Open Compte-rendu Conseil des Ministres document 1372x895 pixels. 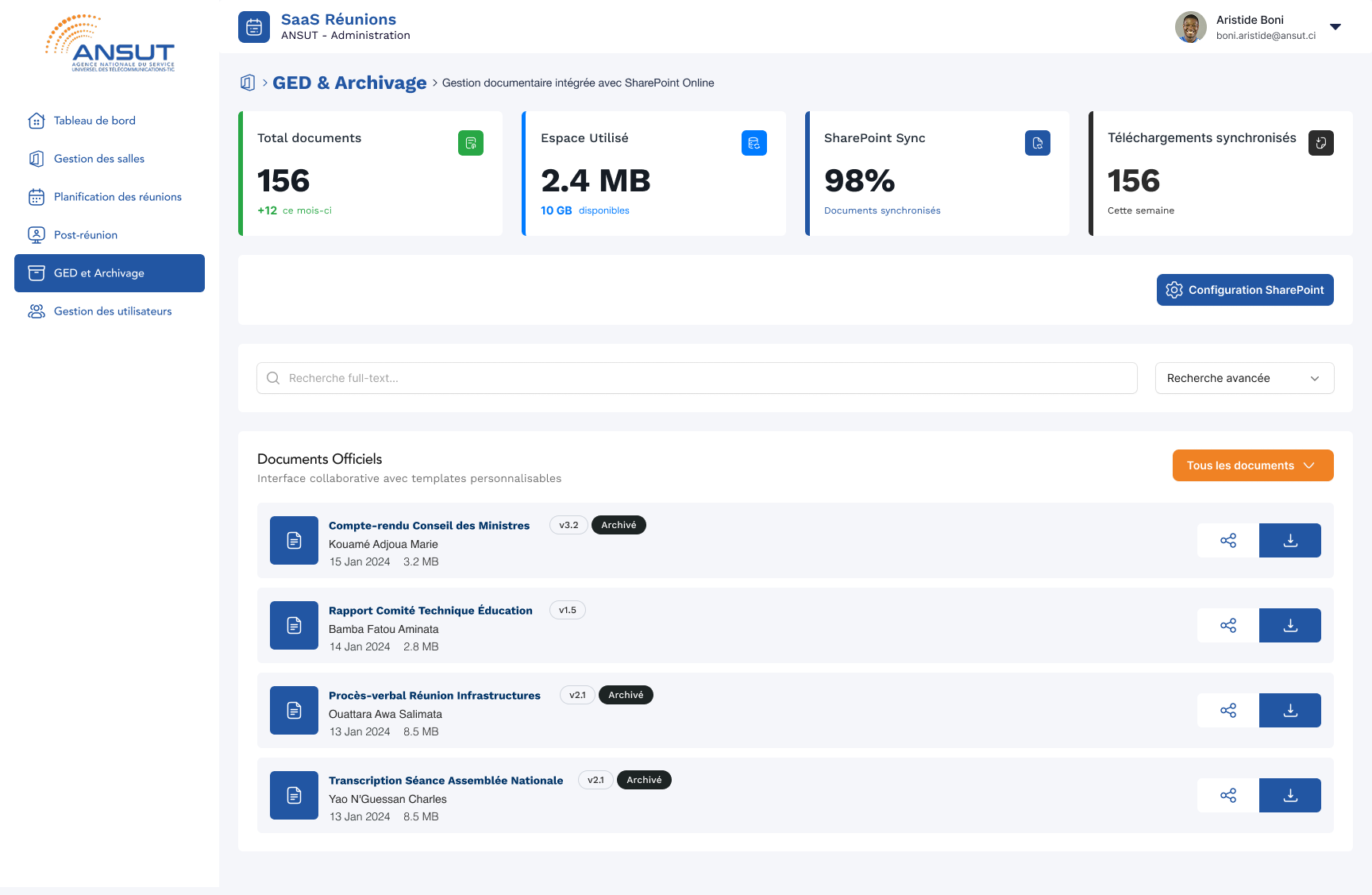[x=429, y=526]
